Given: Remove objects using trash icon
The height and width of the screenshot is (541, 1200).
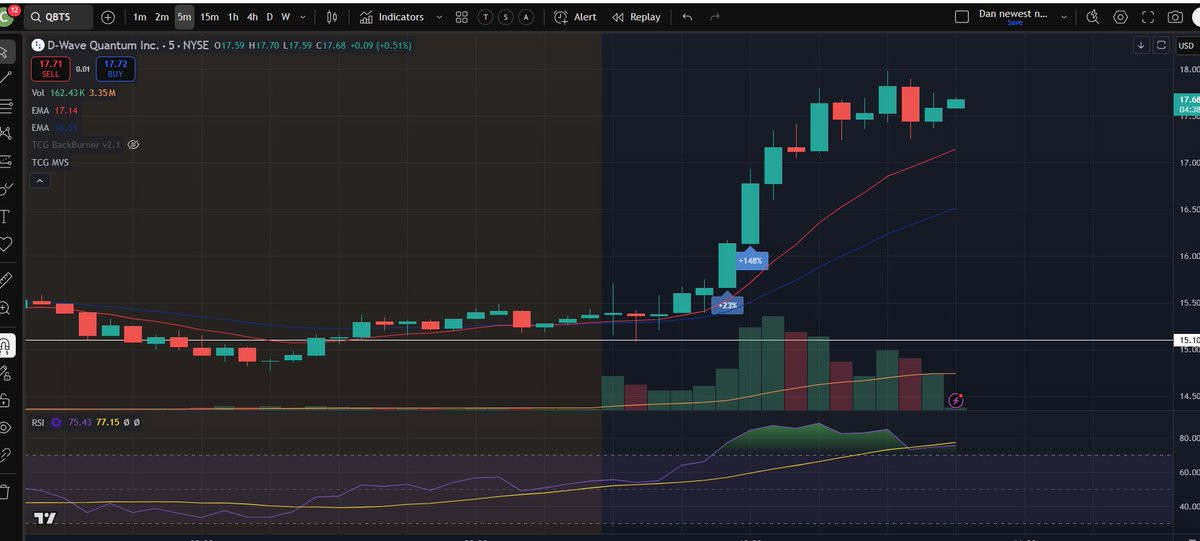Looking at the screenshot, I should (x=6, y=491).
